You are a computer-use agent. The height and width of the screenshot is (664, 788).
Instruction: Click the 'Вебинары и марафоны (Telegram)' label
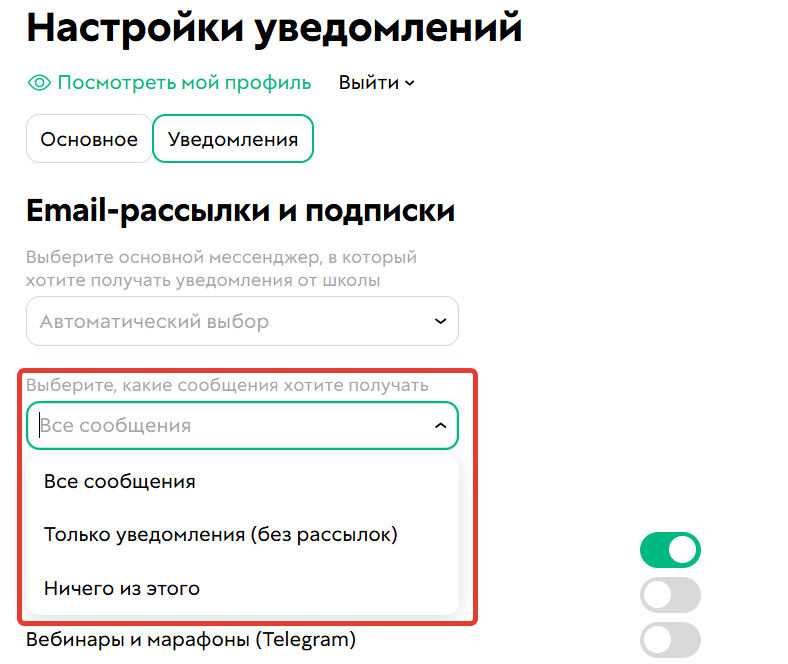(191, 639)
